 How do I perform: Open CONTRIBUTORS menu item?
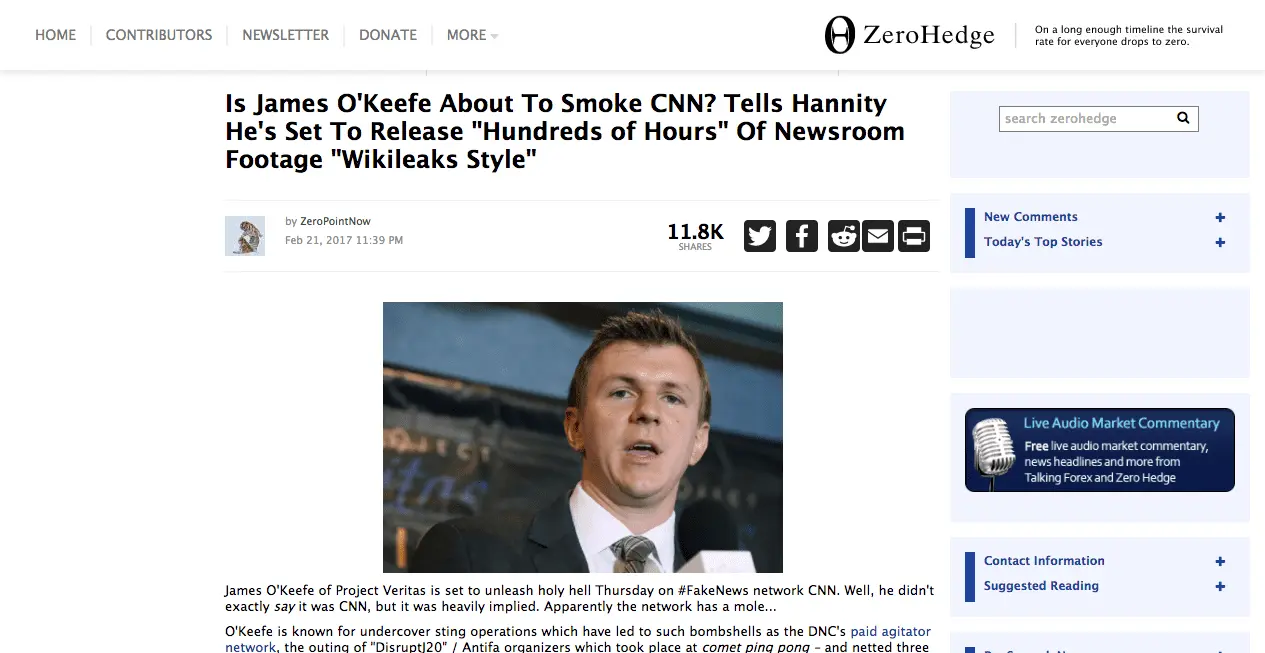click(x=159, y=35)
